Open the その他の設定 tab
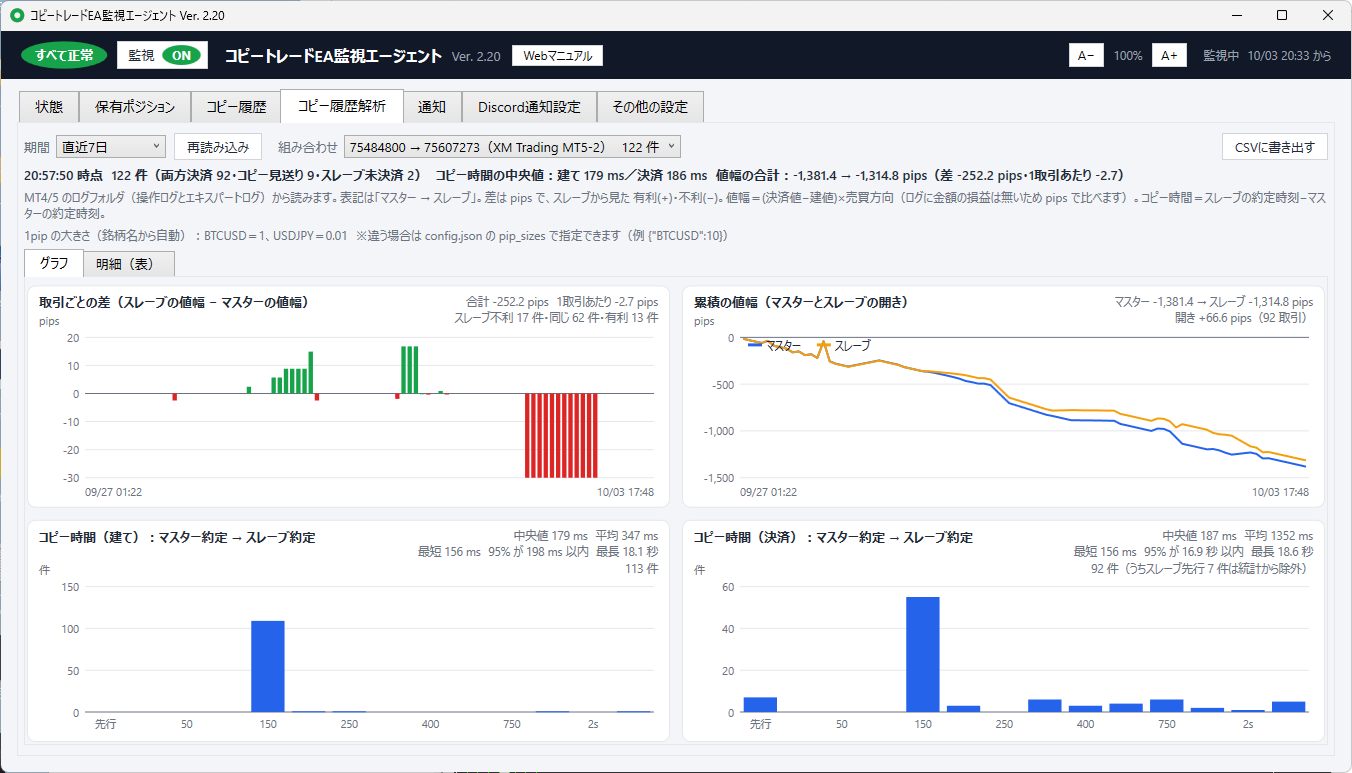Viewport: 1352px width, 773px height. [650, 107]
